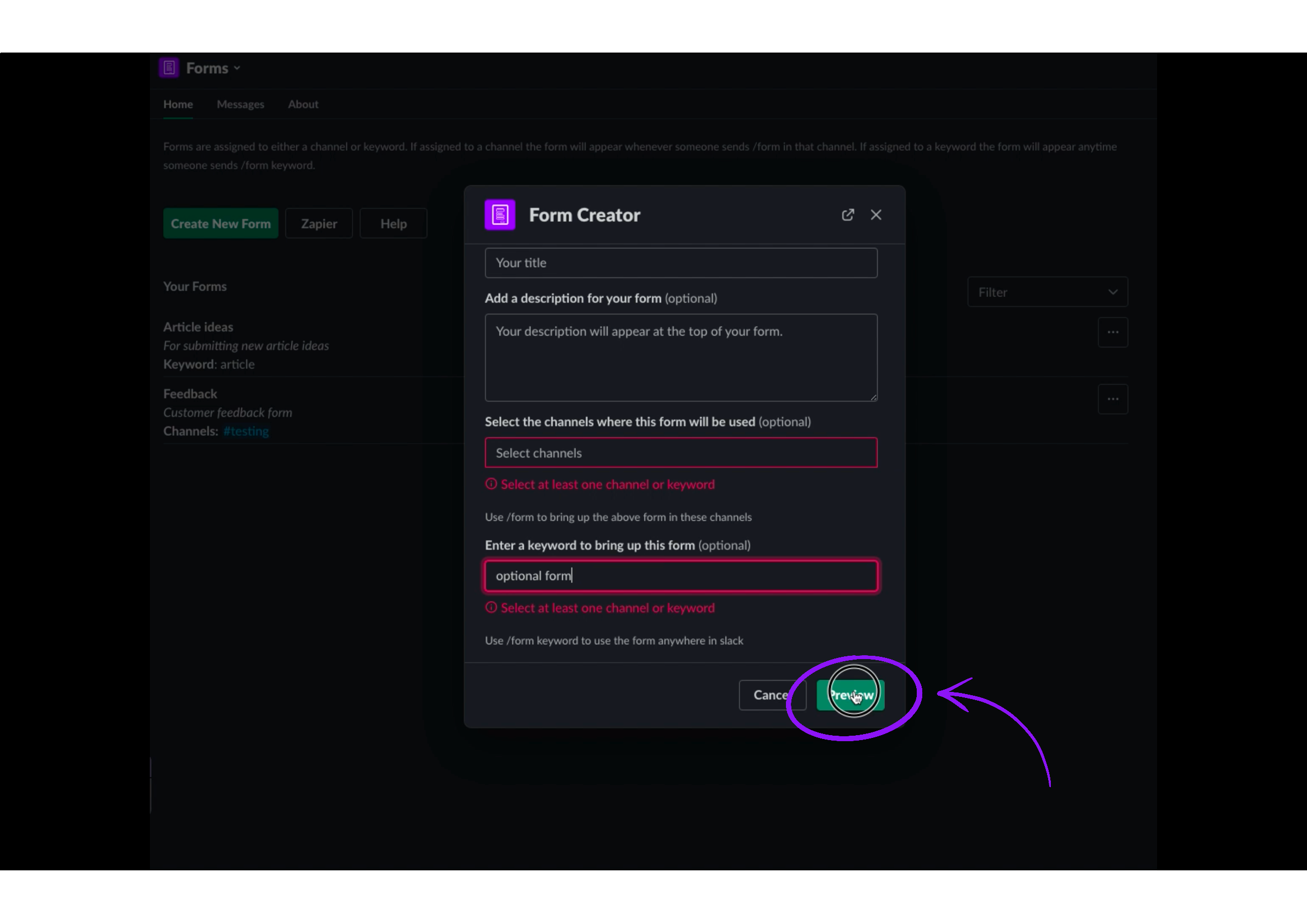Open the Filter dropdown
This screenshot has width=1307, height=924.
point(1047,292)
